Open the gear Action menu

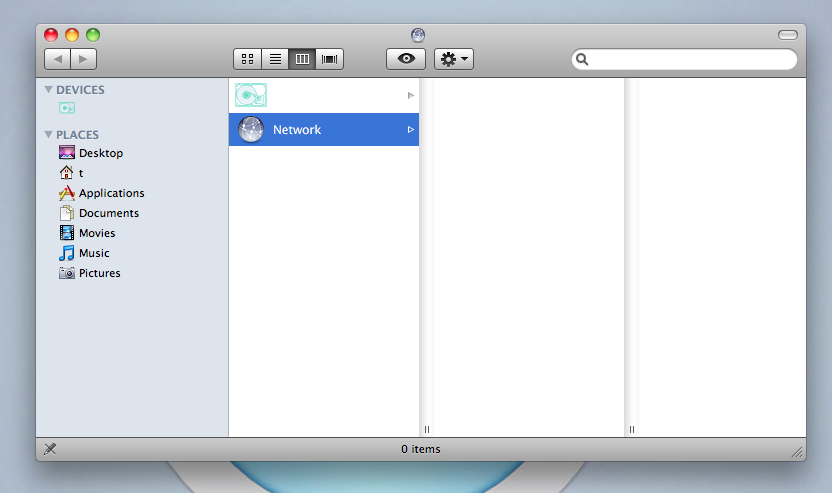[x=454, y=59]
